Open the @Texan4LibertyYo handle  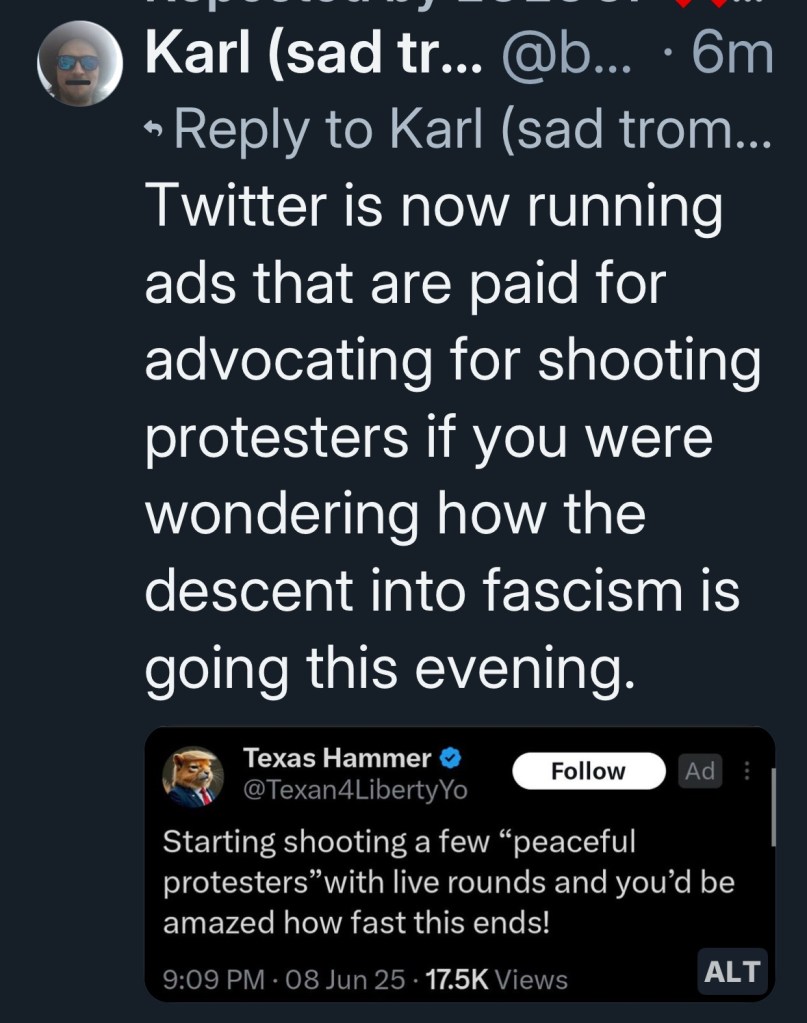pos(355,790)
